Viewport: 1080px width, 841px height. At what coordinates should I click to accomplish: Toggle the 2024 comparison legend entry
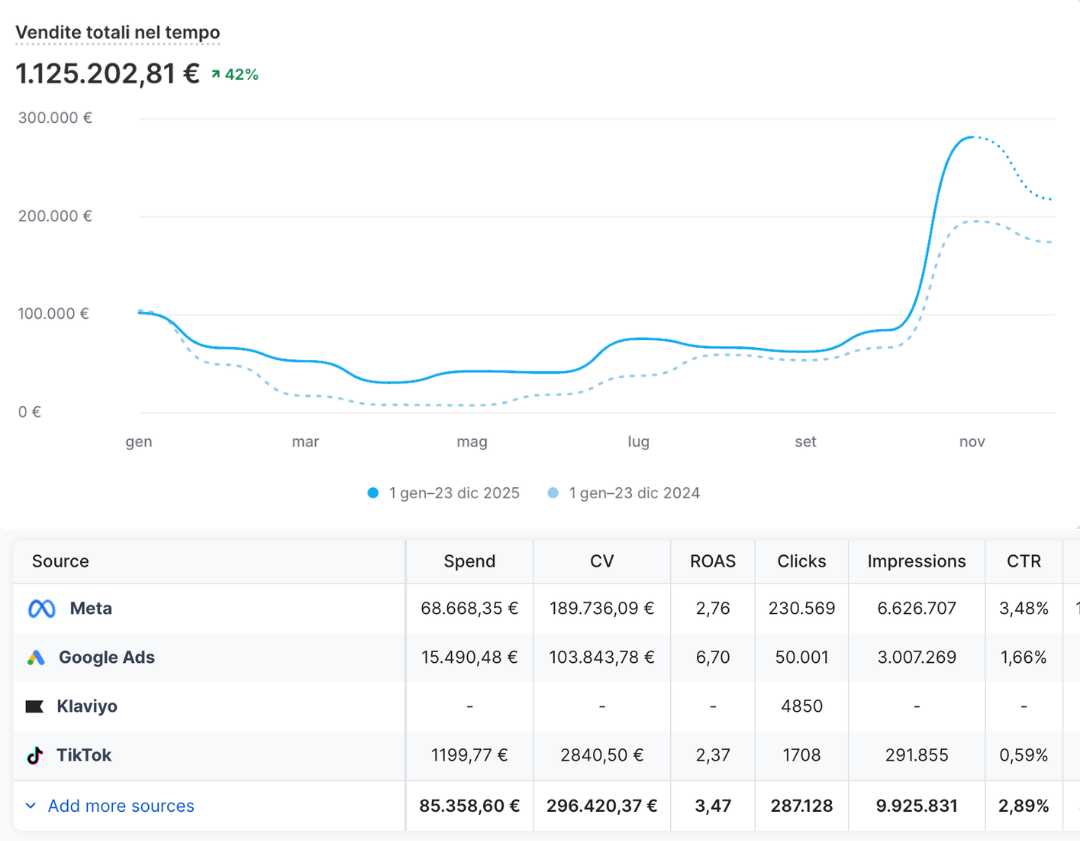point(634,493)
